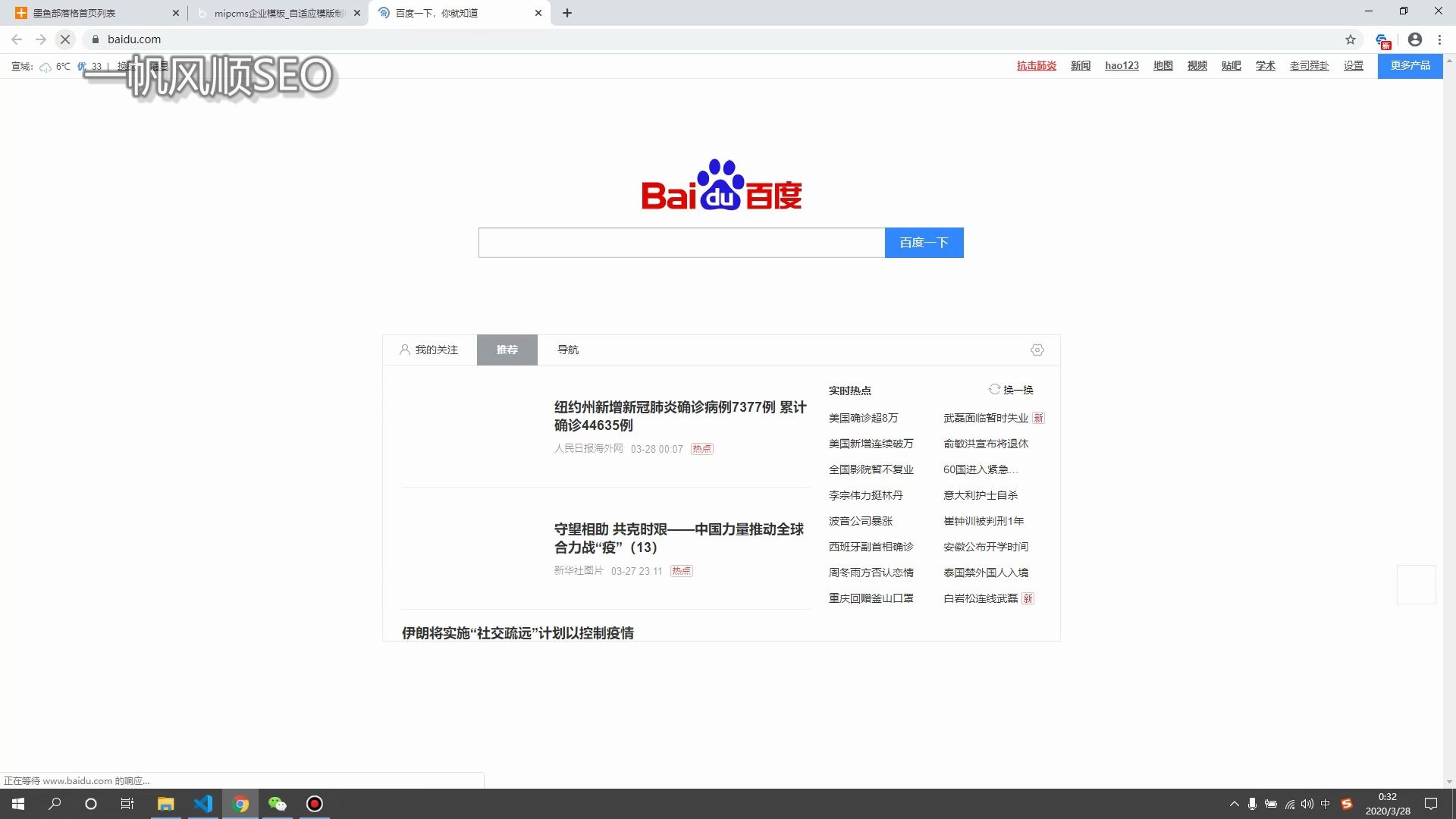Open hot topic 俞敏洪宣布将退休
The image size is (1456, 819).
(x=986, y=444)
